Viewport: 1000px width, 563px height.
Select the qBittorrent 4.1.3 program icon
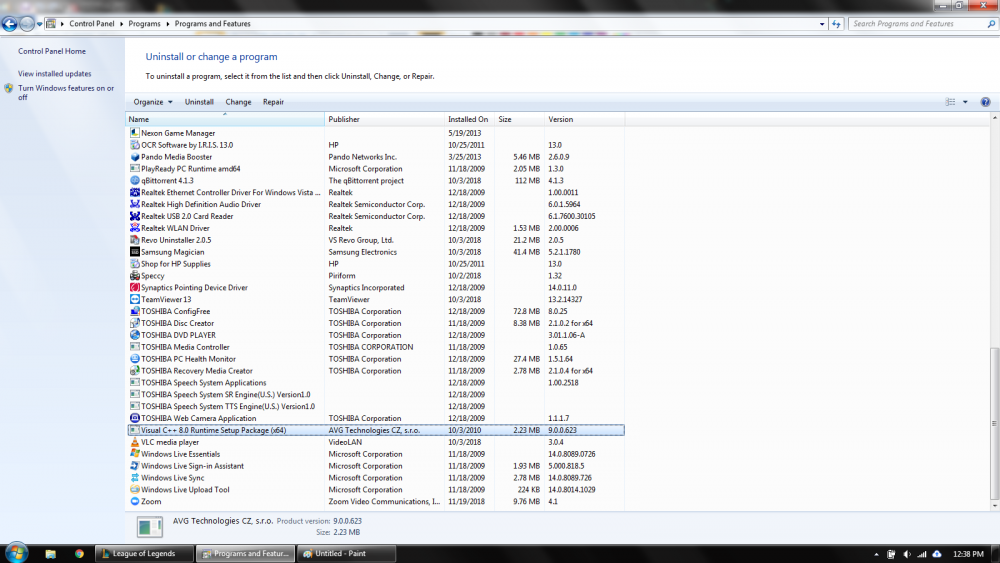[x=134, y=180]
